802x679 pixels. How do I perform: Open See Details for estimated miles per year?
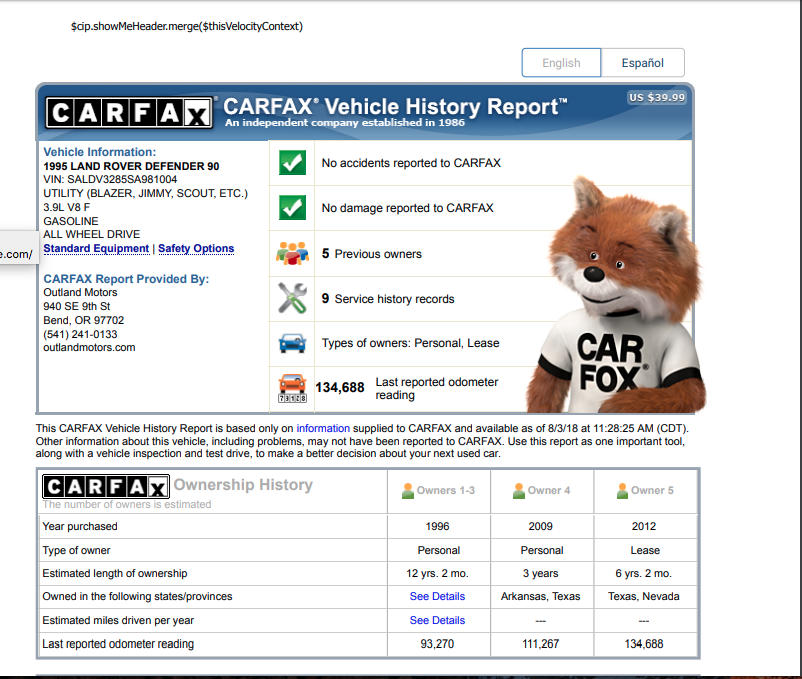pos(437,620)
